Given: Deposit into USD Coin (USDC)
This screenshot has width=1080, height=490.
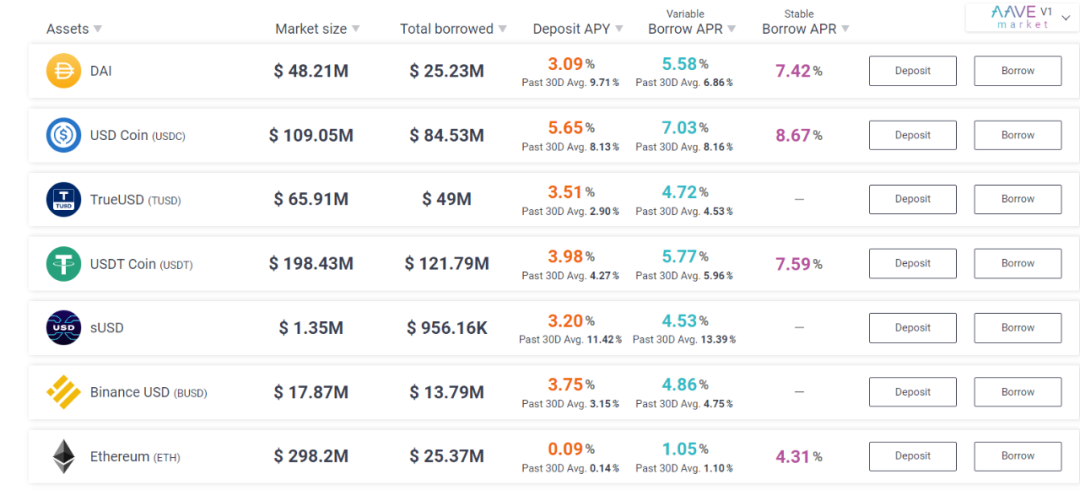Looking at the screenshot, I should [x=913, y=135].
